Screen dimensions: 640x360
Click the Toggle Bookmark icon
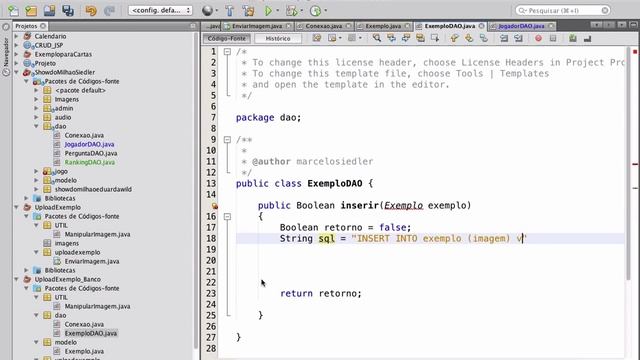[x=483, y=38]
